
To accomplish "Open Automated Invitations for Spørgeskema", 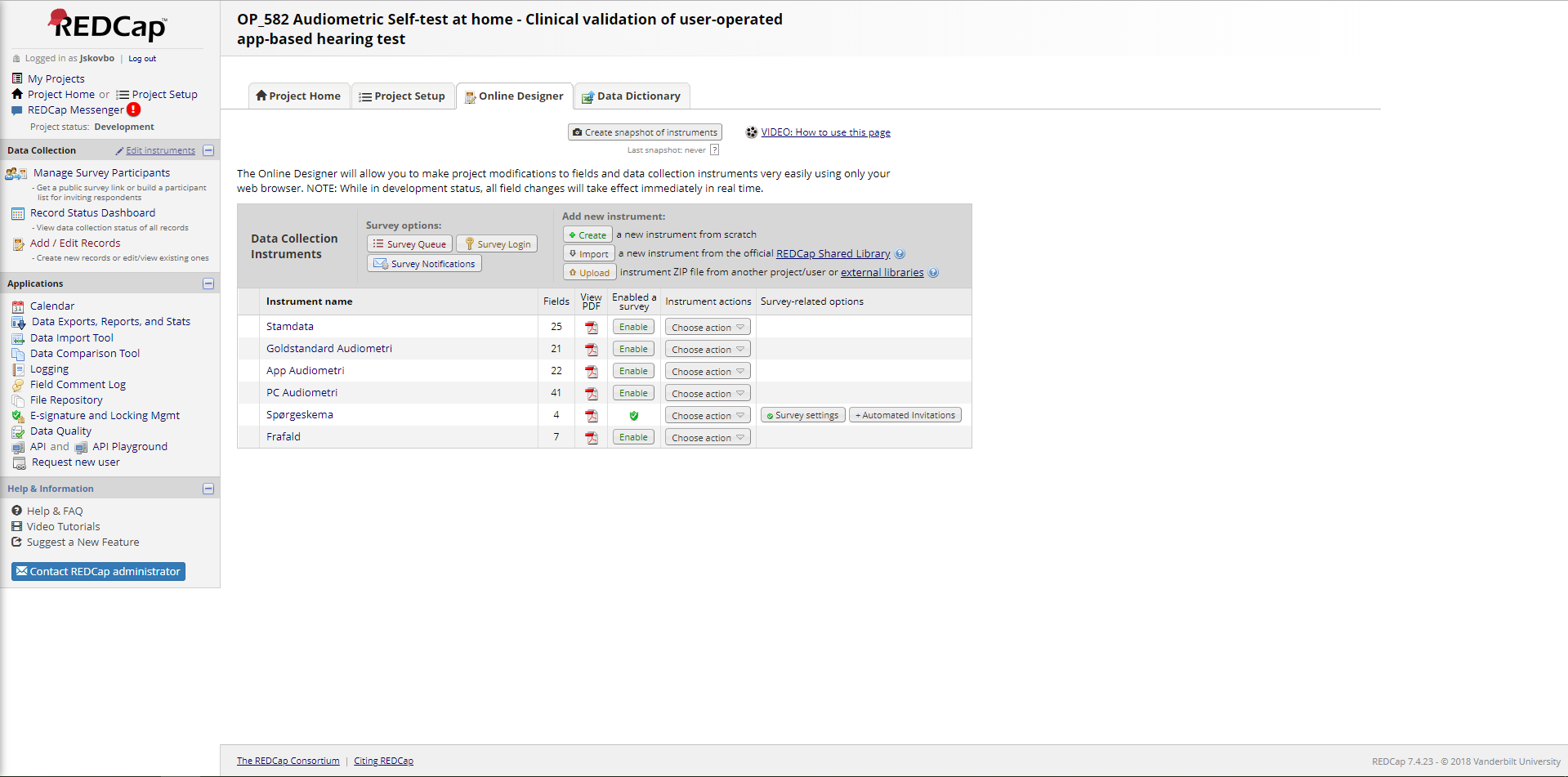I will pos(905,415).
